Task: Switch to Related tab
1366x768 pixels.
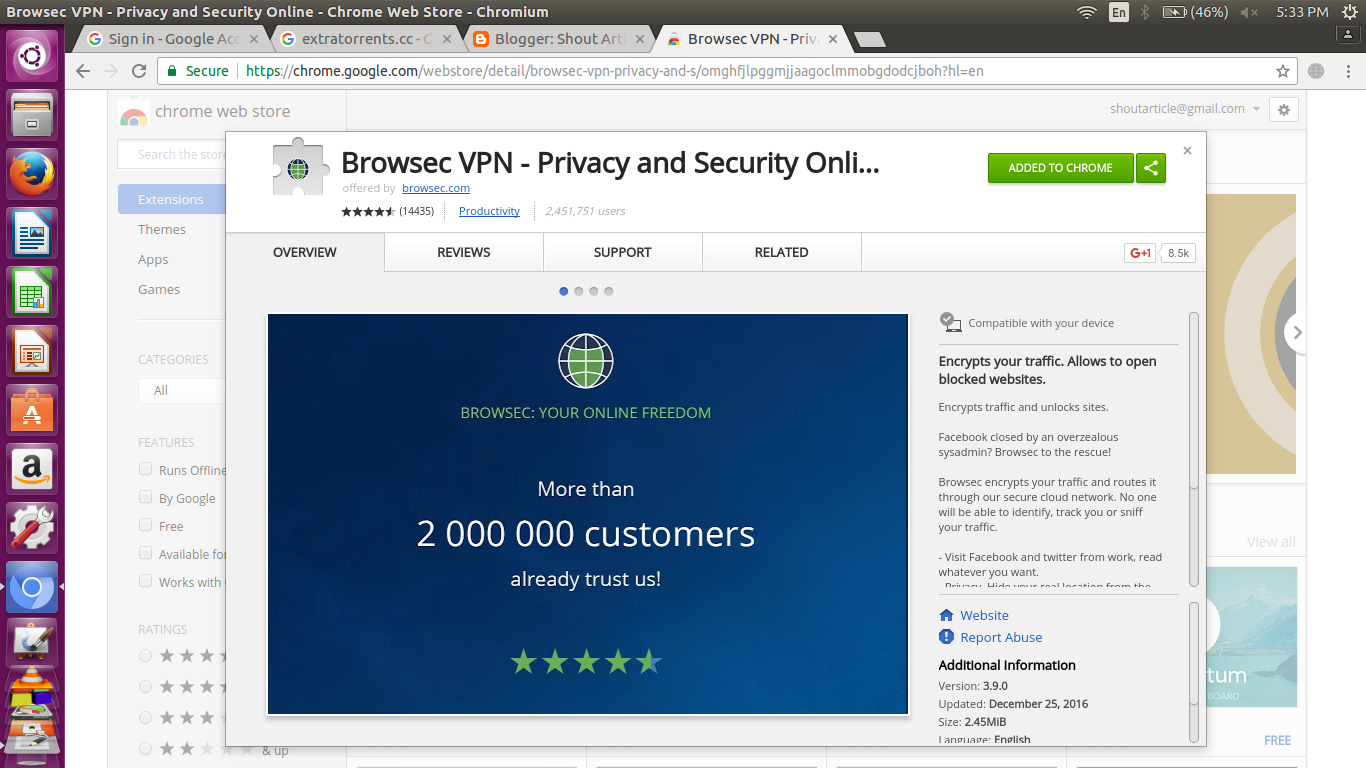Action: point(781,252)
